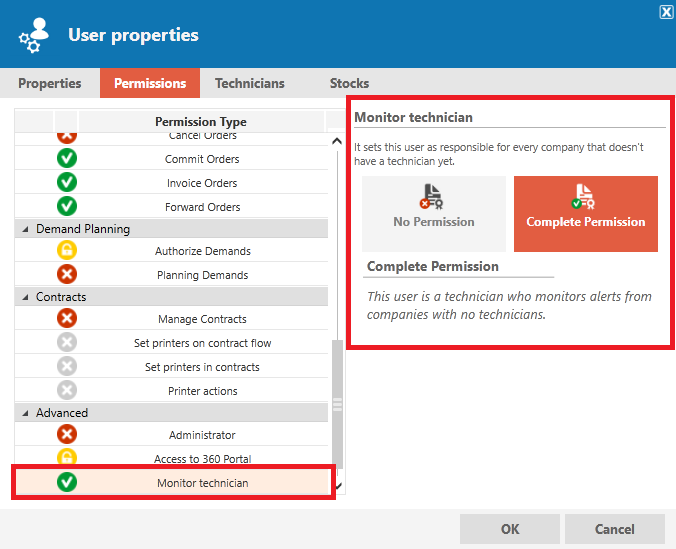This screenshot has width=676, height=549.
Task: Click the user gears icon in header
Action: click(x=34, y=35)
